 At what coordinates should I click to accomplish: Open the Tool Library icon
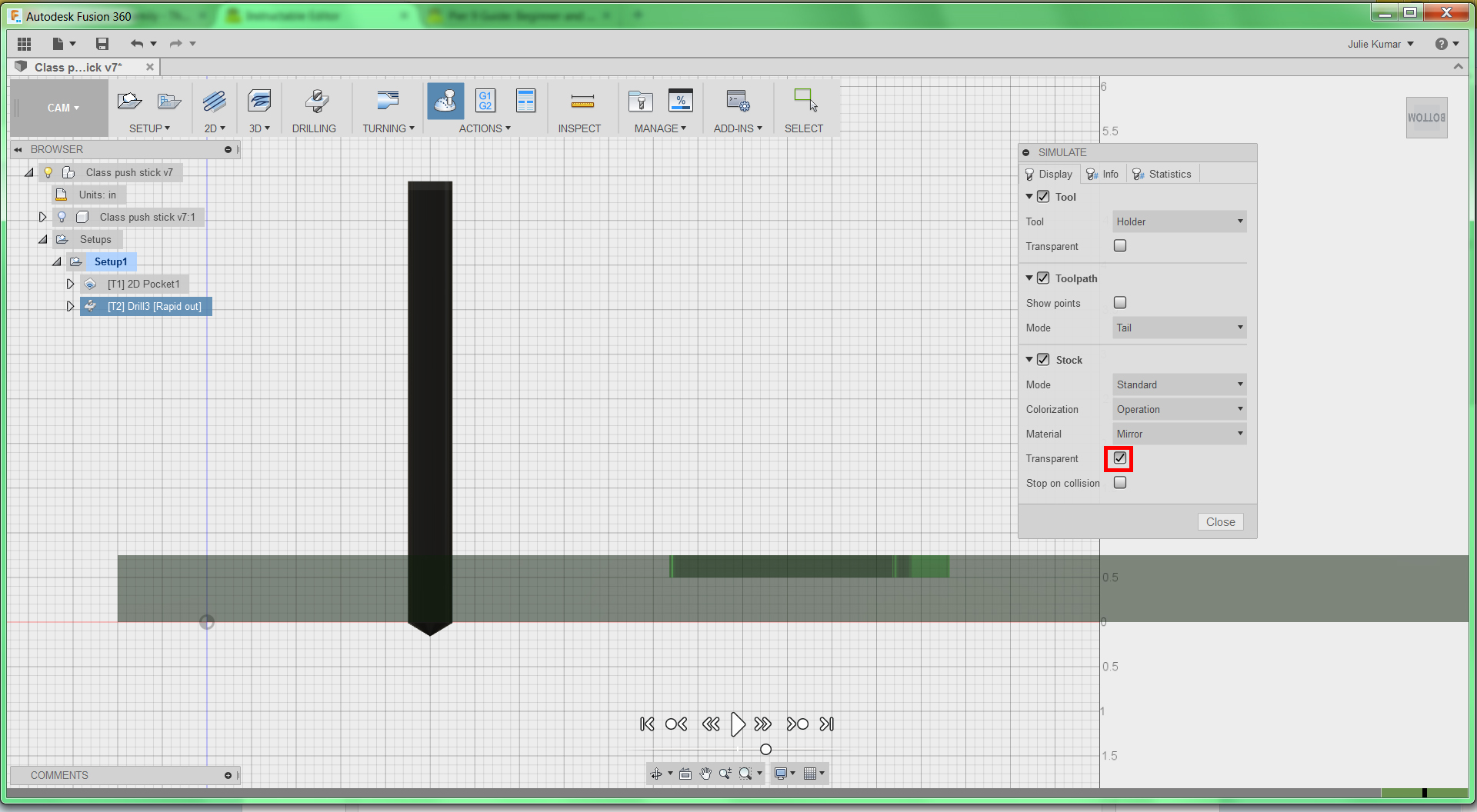point(640,101)
